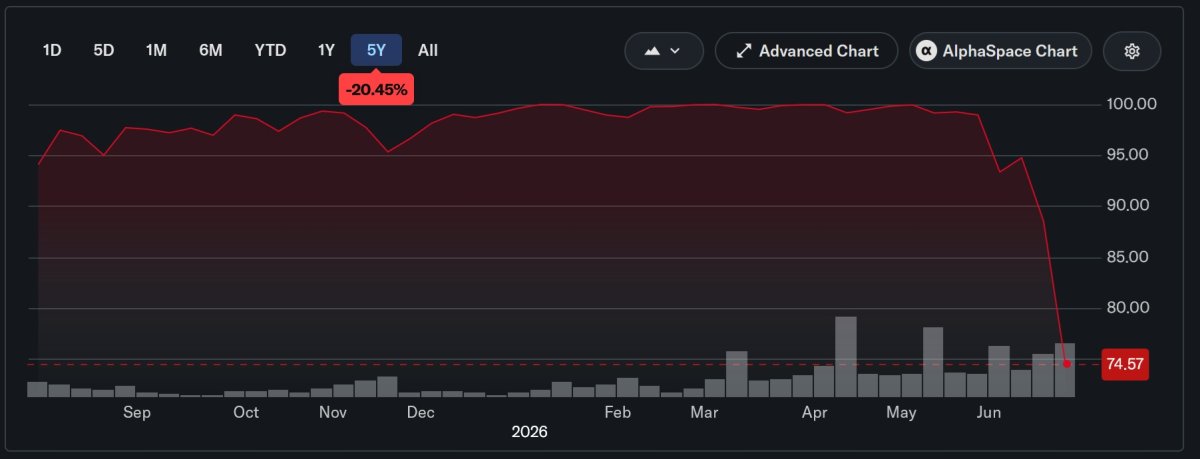Click the active 5Y range tab
The width and height of the screenshot is (1200, 459).
pos(377,50)
